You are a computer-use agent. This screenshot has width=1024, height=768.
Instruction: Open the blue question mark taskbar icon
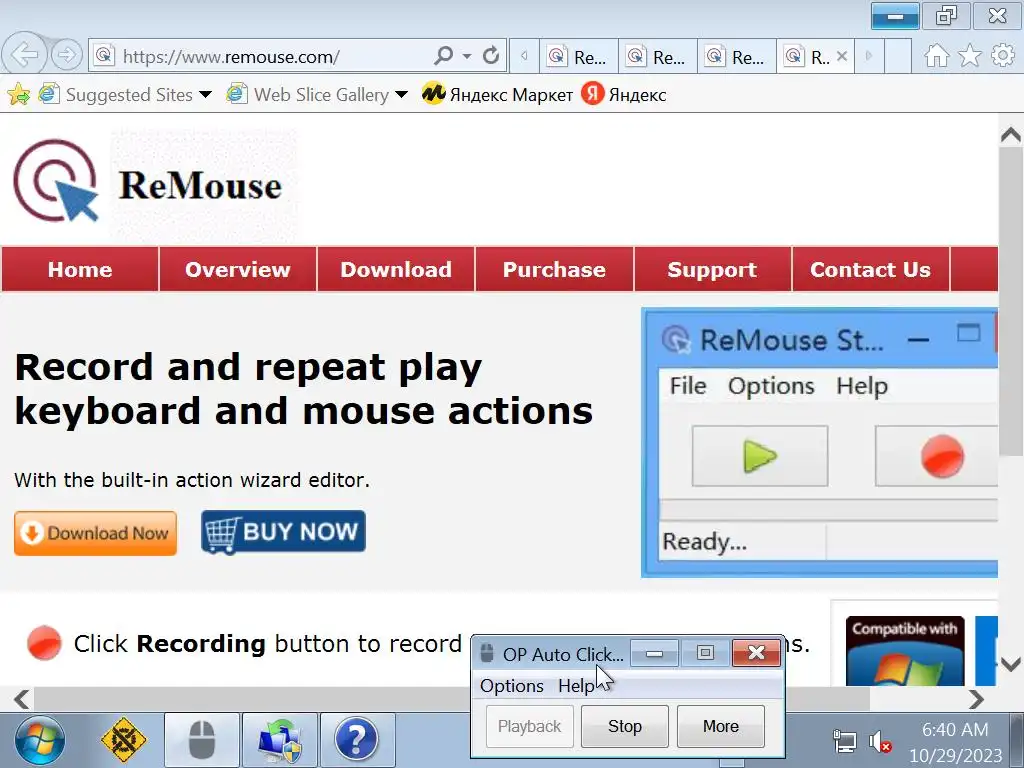(357, 740)
